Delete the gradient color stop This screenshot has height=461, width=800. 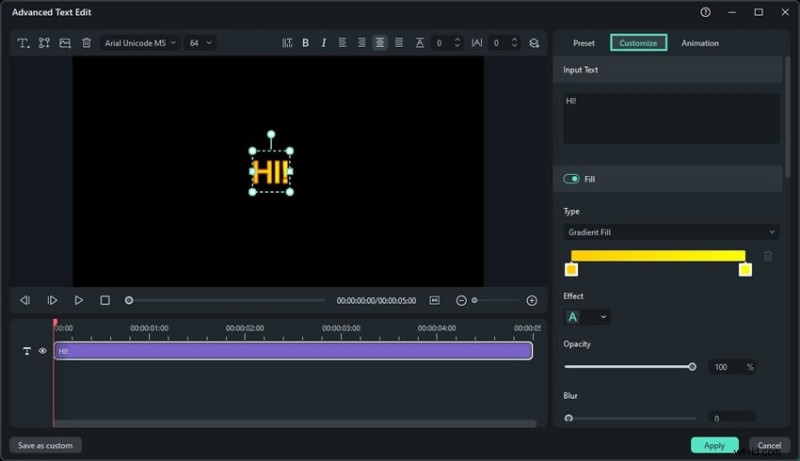[768, 256]
